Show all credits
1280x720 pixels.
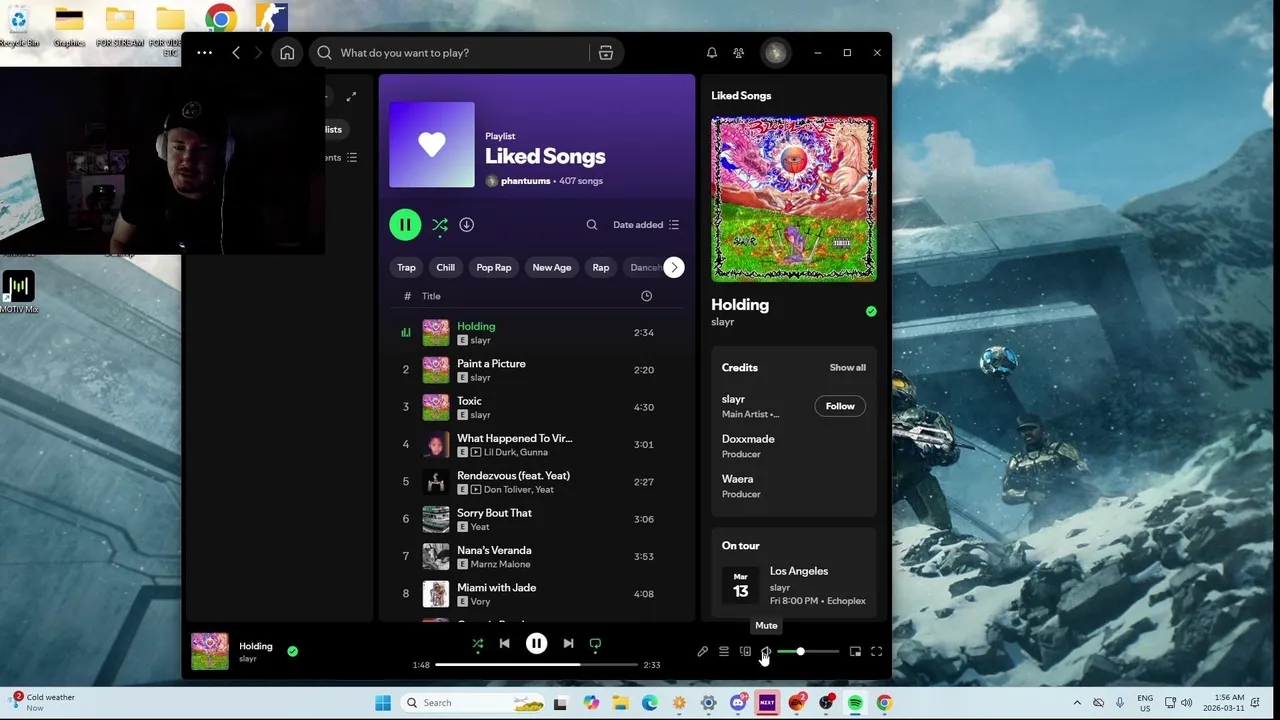tap(848, 368)
